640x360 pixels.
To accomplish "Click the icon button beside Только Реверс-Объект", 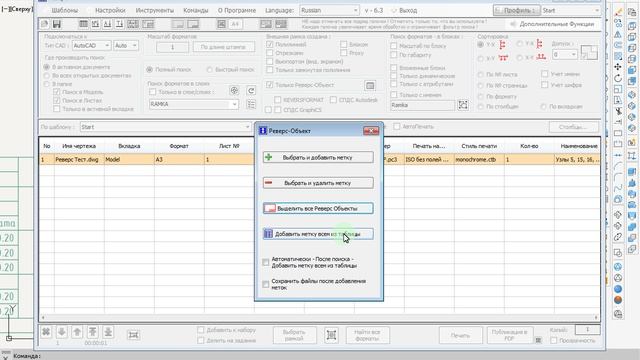I will [370, 85].
